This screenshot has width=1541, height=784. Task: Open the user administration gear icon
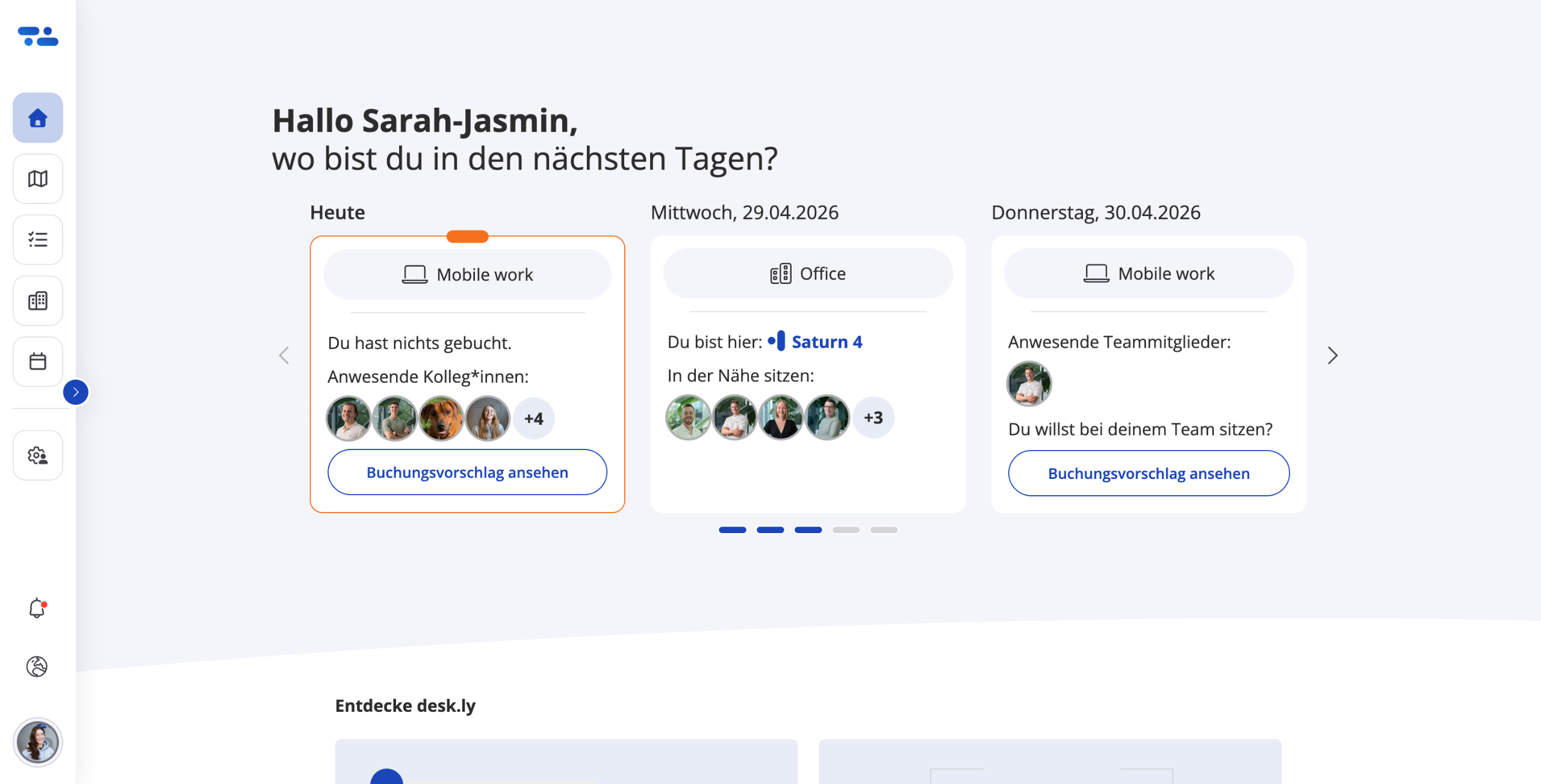pos(37,455)
